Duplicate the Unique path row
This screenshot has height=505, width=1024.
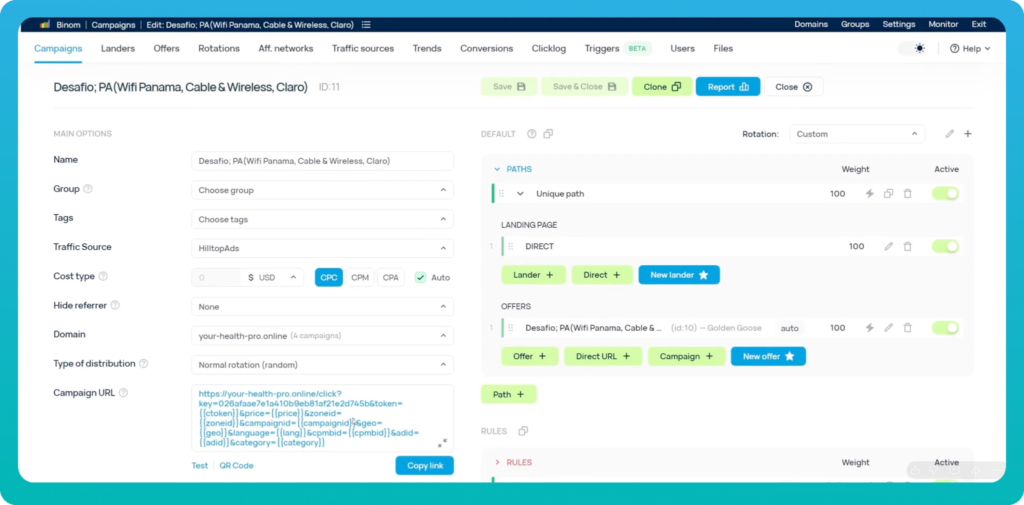click(888, 193)
